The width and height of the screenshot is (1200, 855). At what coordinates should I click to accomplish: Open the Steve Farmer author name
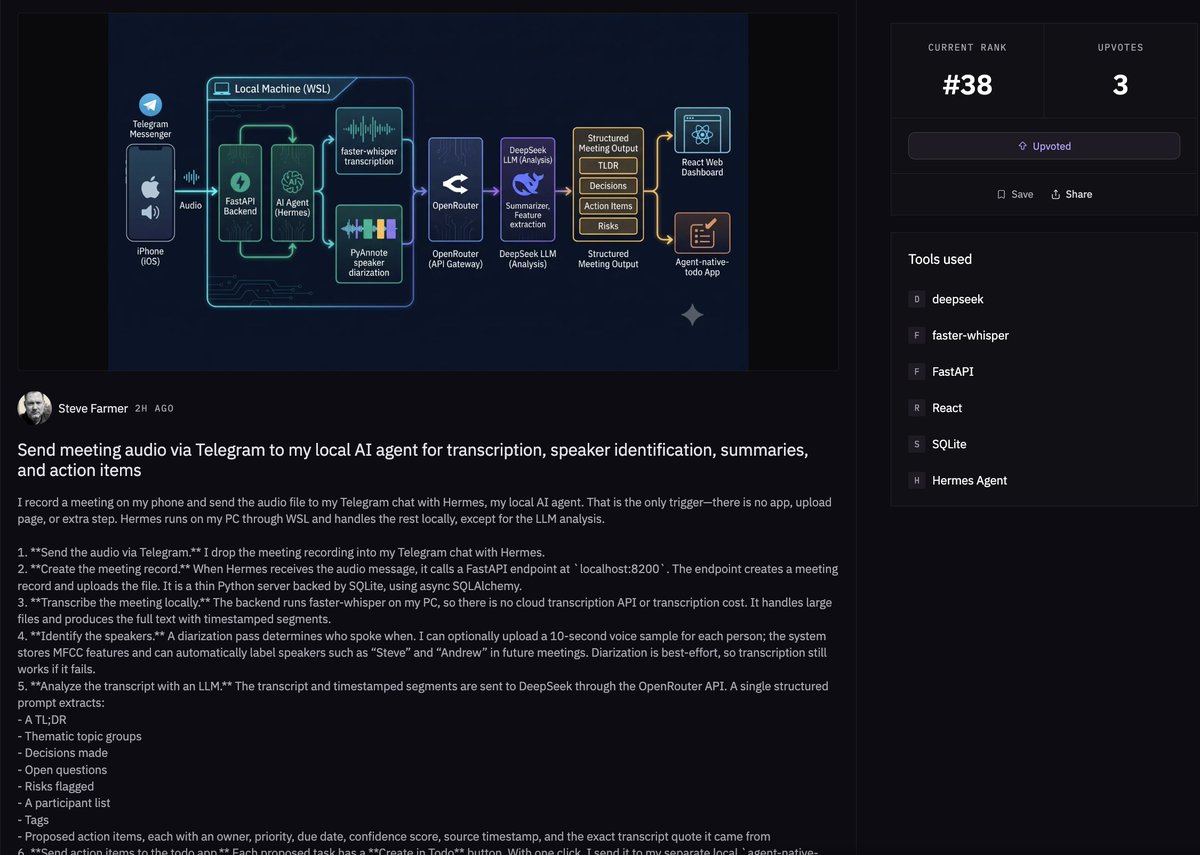[x=93, y=408]
